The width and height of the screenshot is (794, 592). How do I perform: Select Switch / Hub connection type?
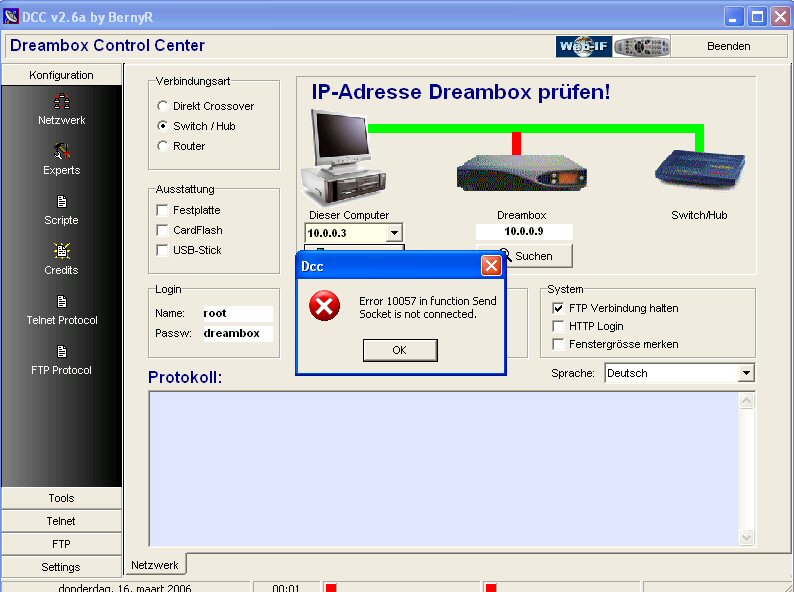point(163,126)
